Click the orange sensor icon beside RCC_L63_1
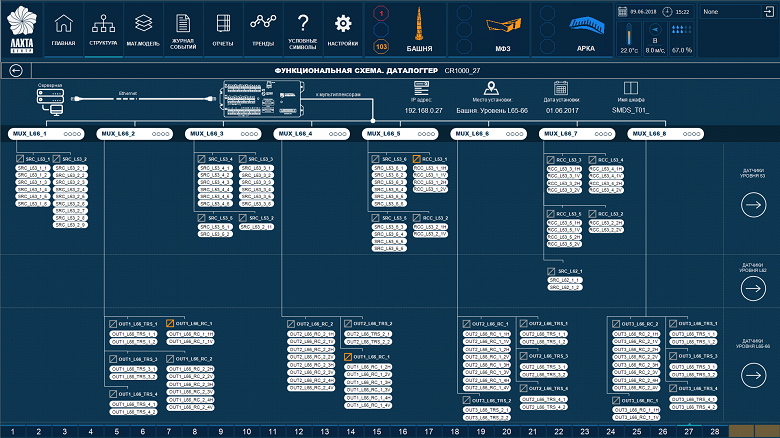The height and width of the screenshot is (438, 780). (416, 159)
